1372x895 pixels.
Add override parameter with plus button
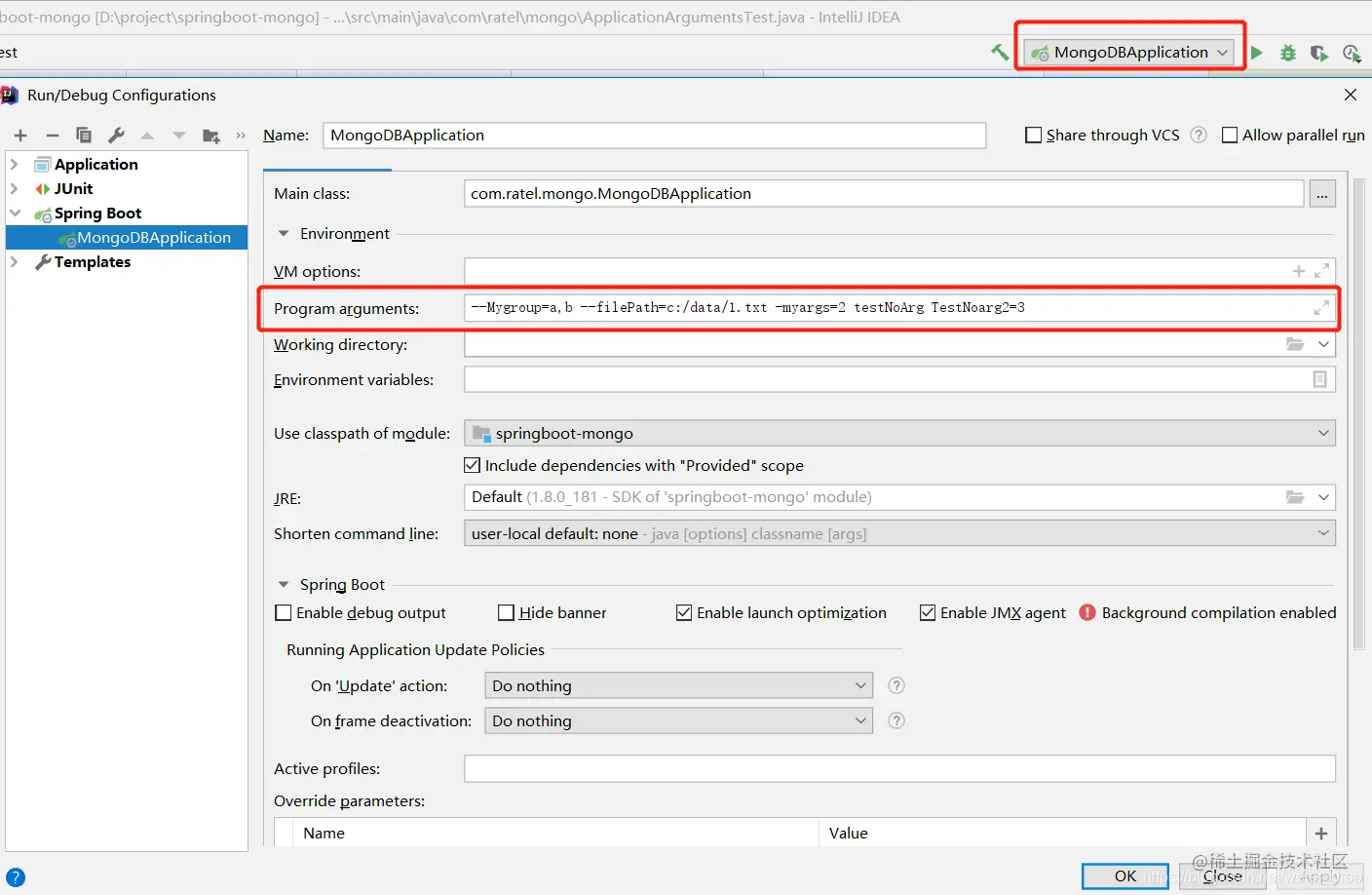[1321, 834]
